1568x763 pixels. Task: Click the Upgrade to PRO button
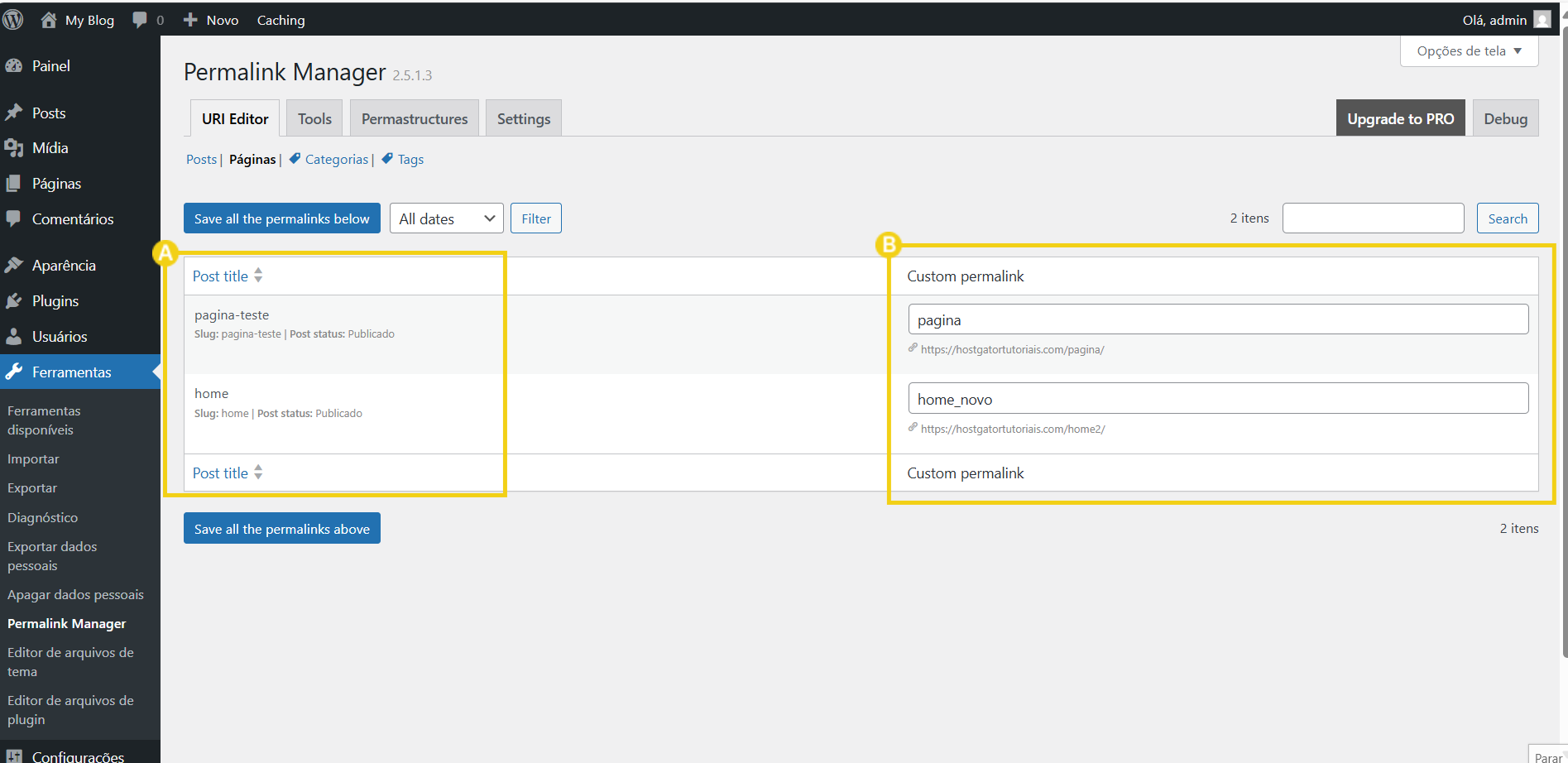pos(1400,119)
